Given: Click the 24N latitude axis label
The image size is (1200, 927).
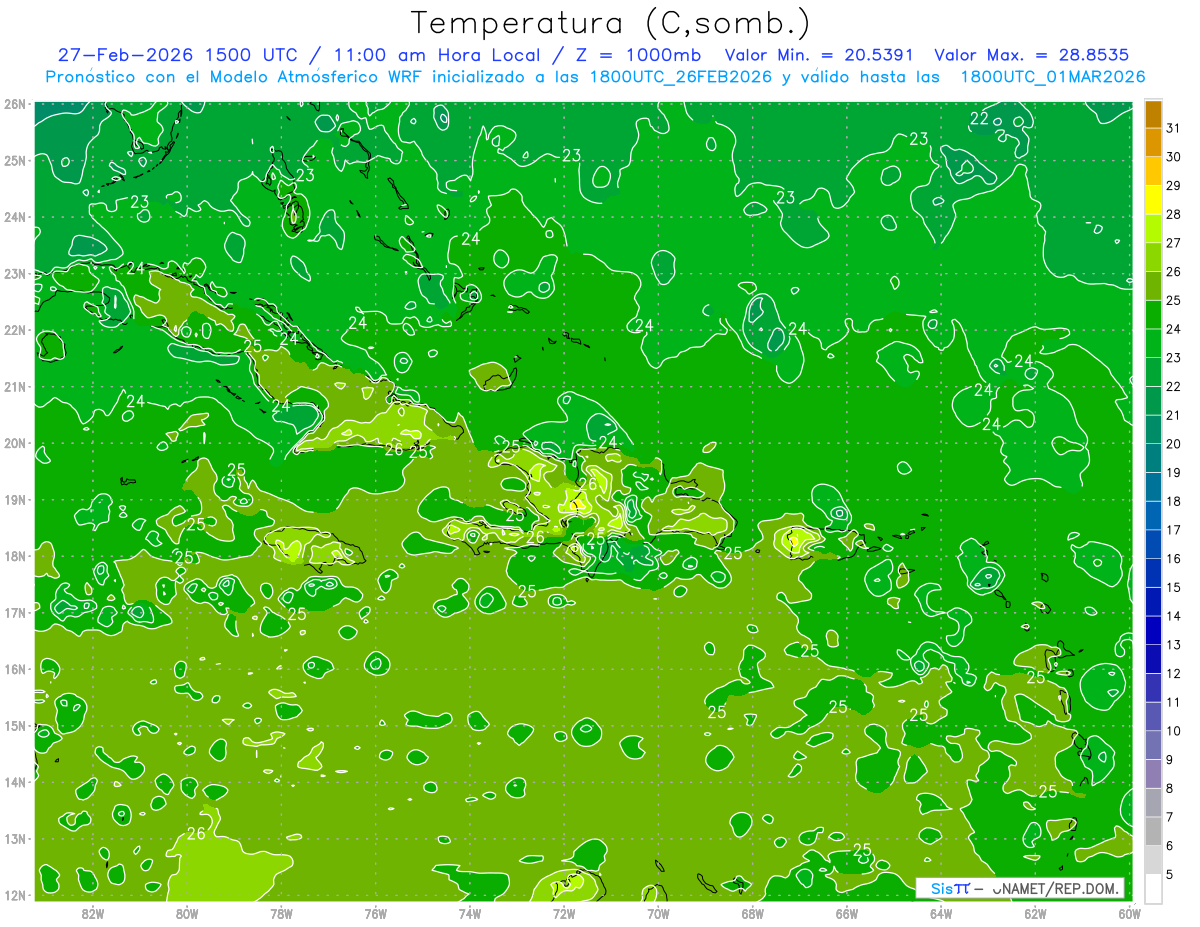Looking at the screenshot, I should point(15,217).
